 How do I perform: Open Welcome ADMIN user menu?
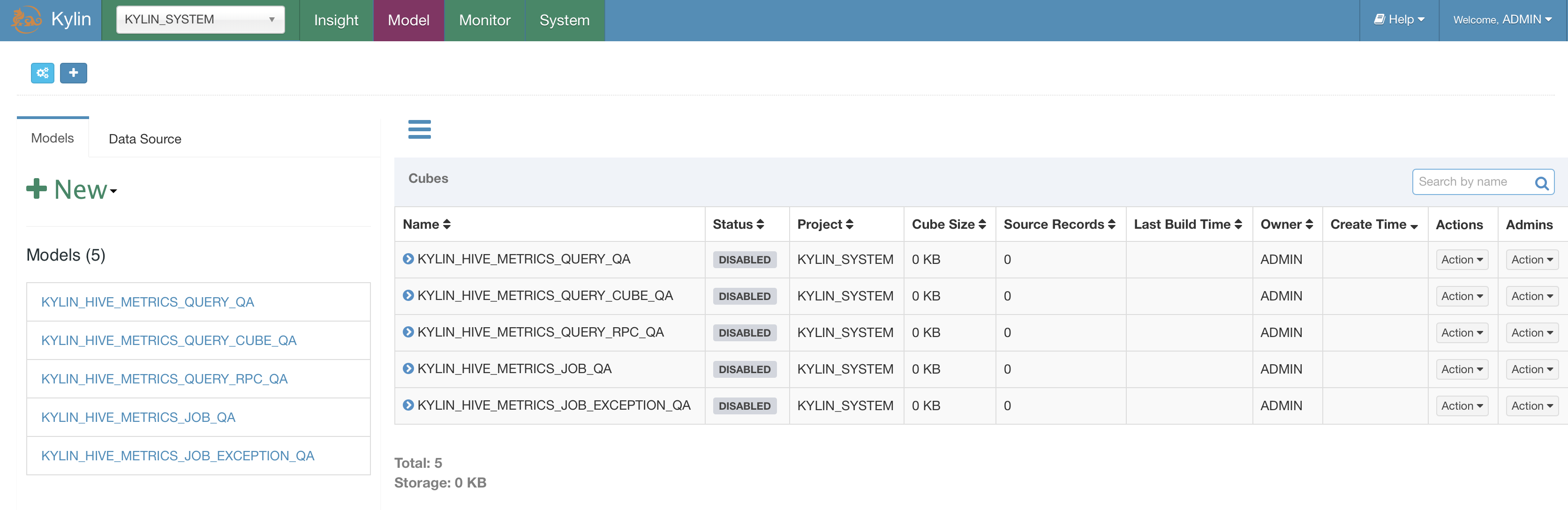pyautogui.click(x=1502, y=20)
